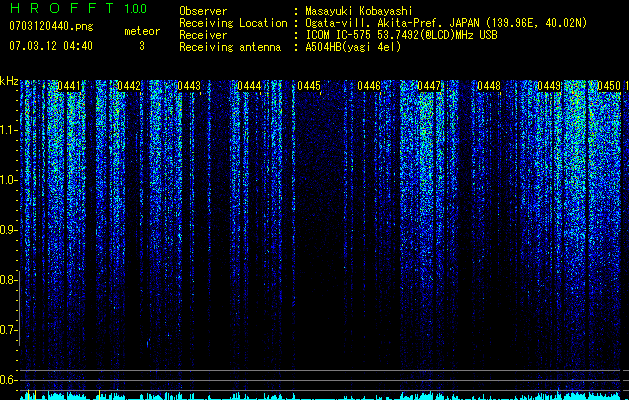Click the 0.8 frequency axis label
The width and height of the screenshot is (629, 400).
(x=8, y=280)
